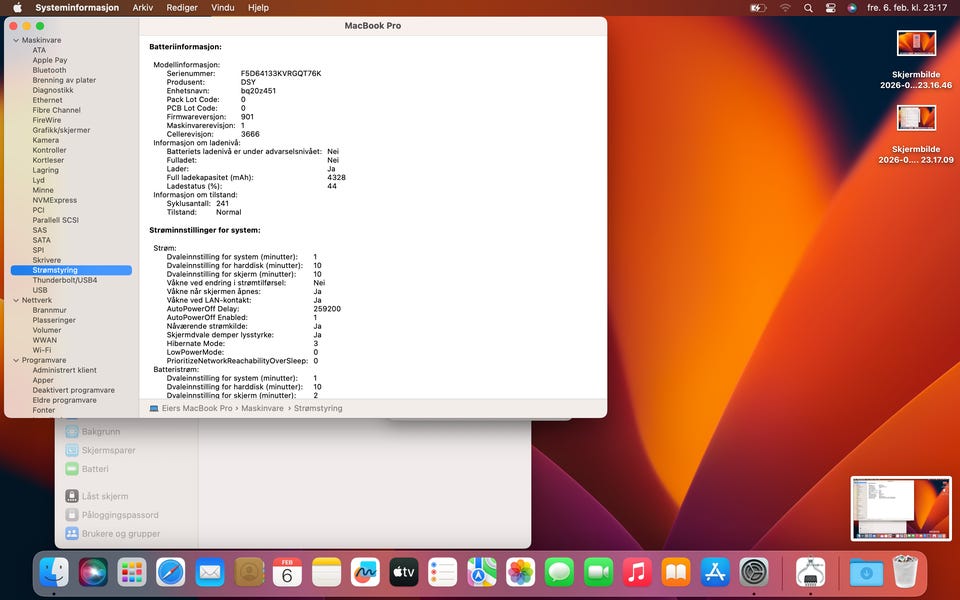Image resolution: width=960 pixels, height=600 pixels.
Task: Open Control Center in the menu bar
Action: pyautogui.click(x=831, y=7)
